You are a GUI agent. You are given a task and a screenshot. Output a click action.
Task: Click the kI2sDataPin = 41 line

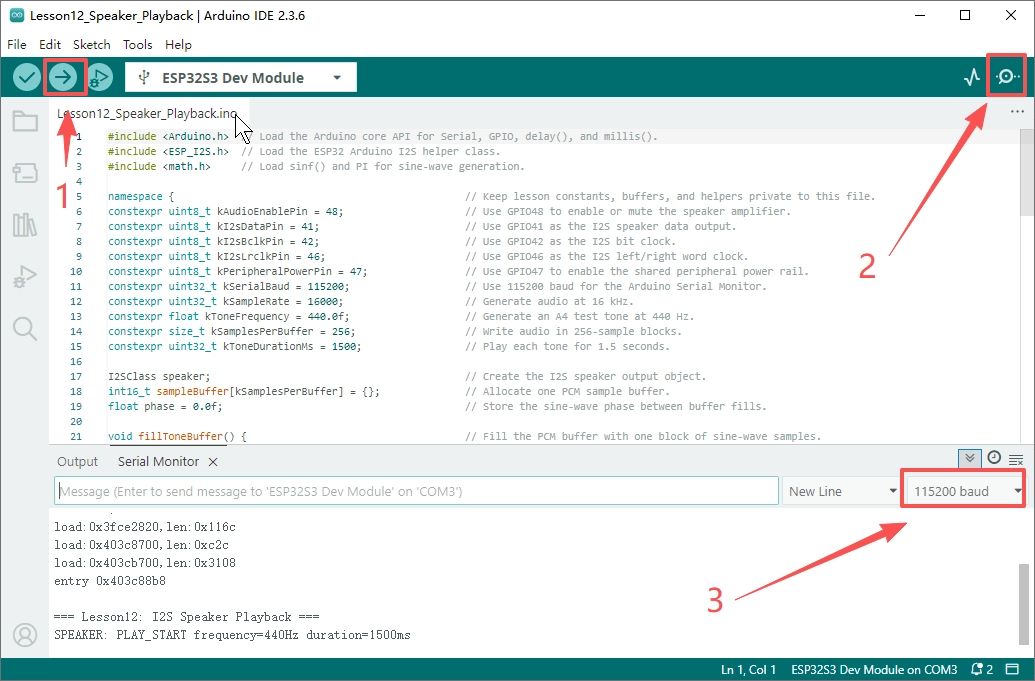pos(213,226)
